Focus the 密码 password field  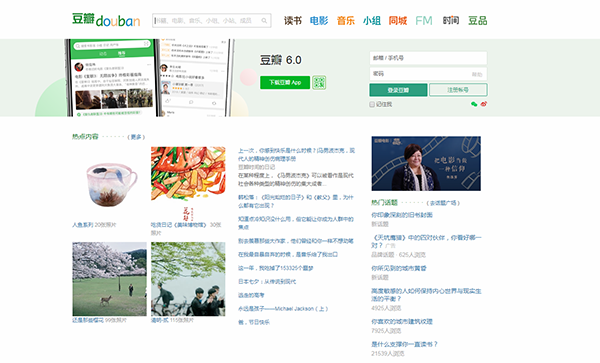pyautogui.click(x=428, y=74)
